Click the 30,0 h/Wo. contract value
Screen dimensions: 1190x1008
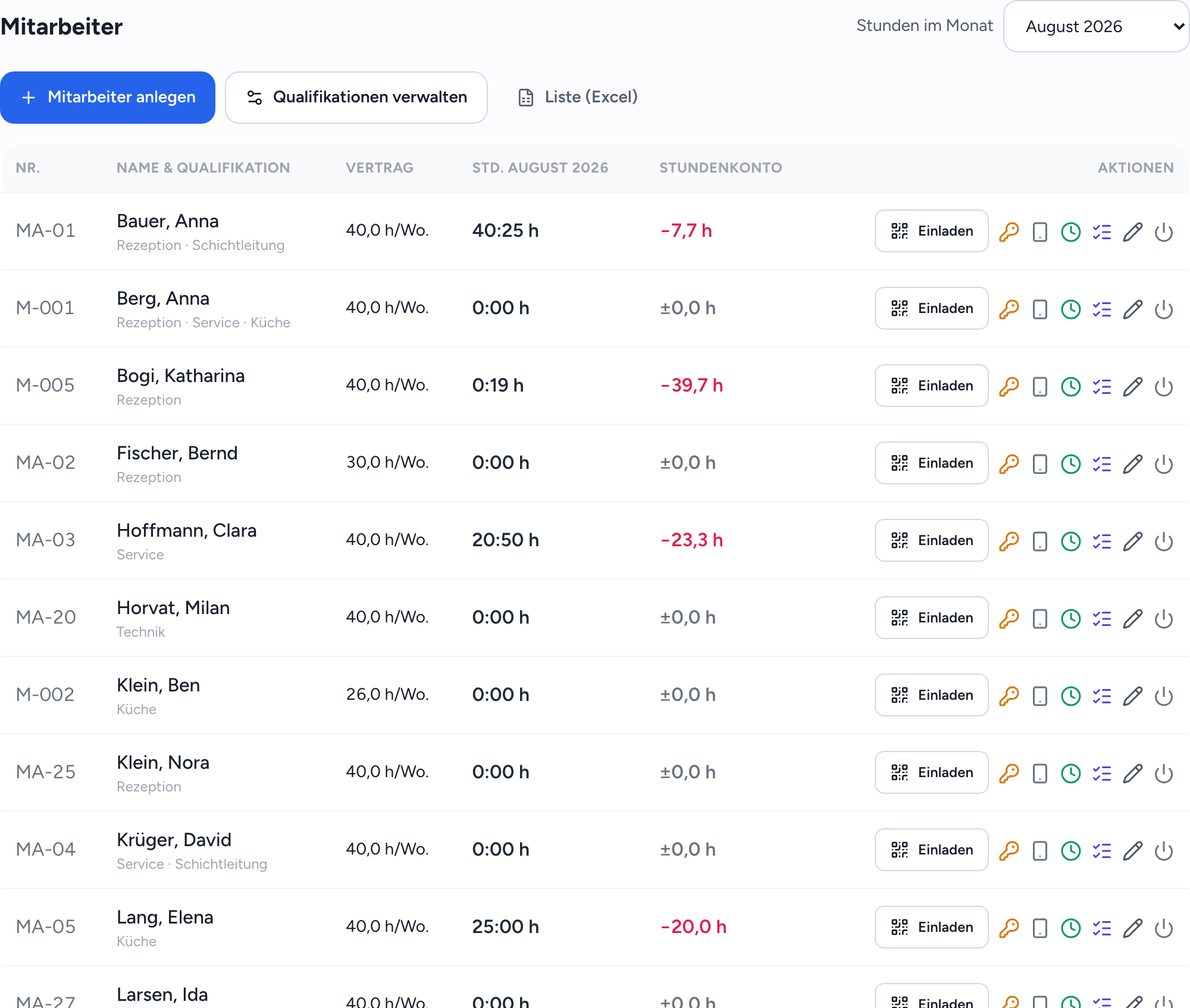387,462
